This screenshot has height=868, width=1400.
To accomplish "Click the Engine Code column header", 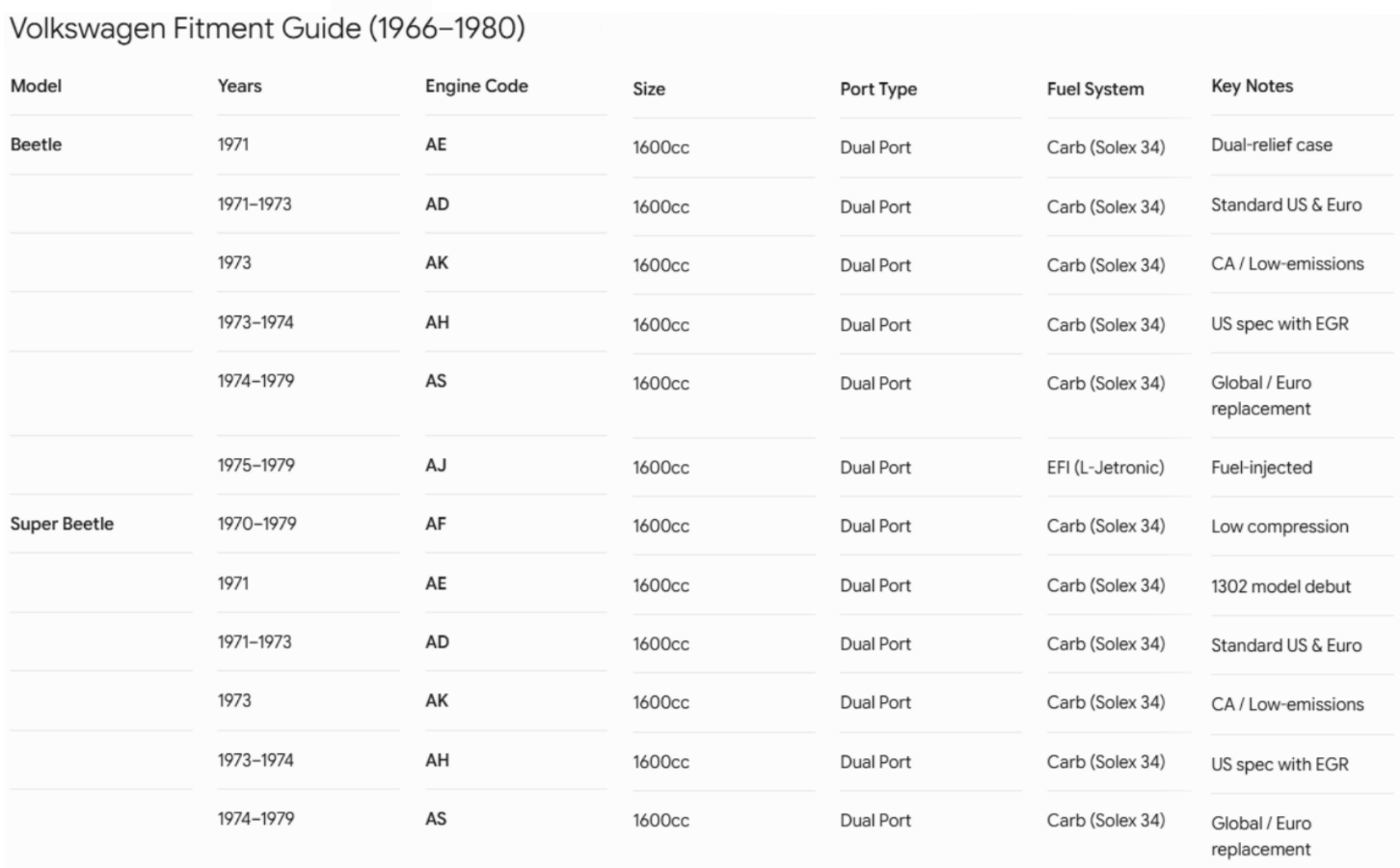I will coord(476,86).
